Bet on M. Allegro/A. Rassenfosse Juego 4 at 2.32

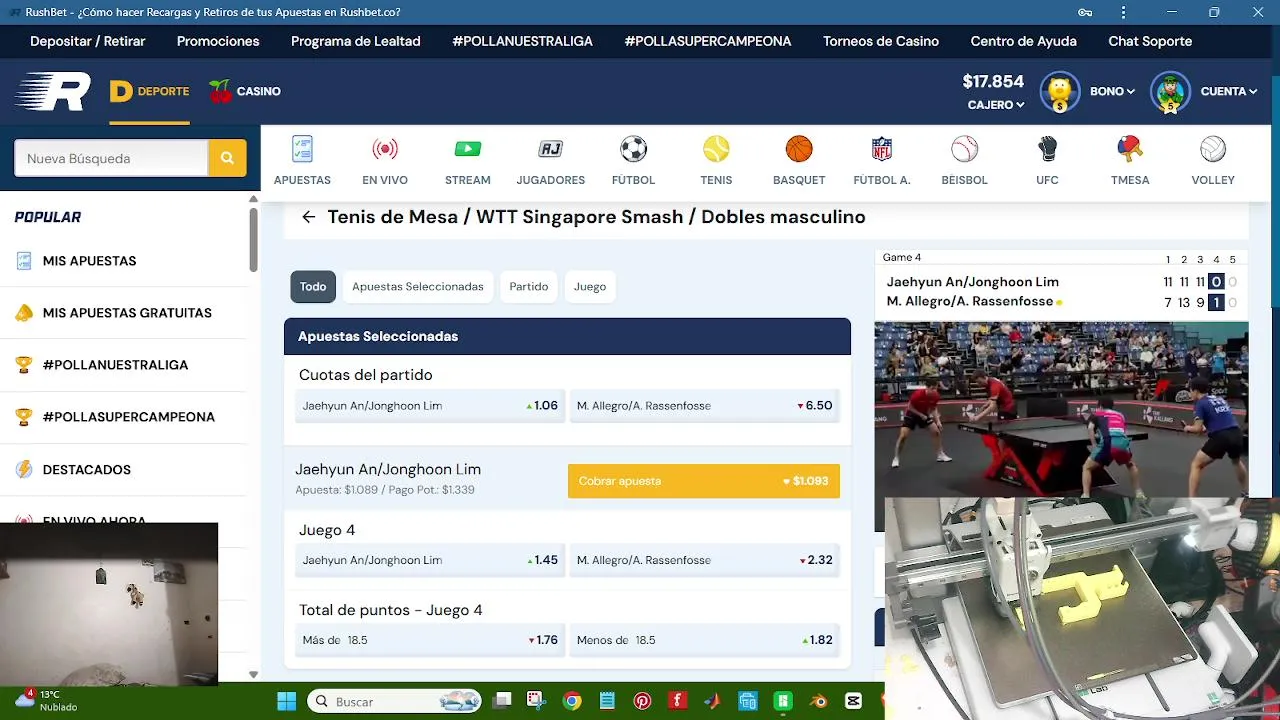coord(704,560)
